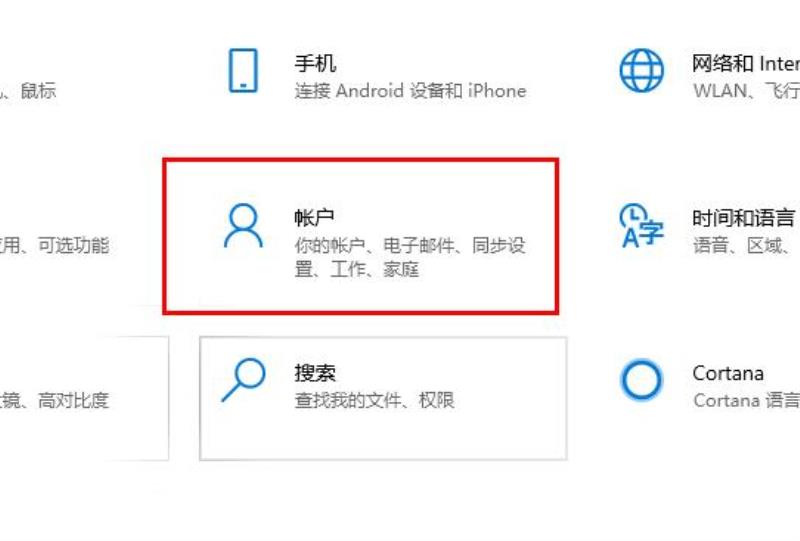The image size is (800, 541).
Task: Click the 语音、区域 description text
Action: 746,246
